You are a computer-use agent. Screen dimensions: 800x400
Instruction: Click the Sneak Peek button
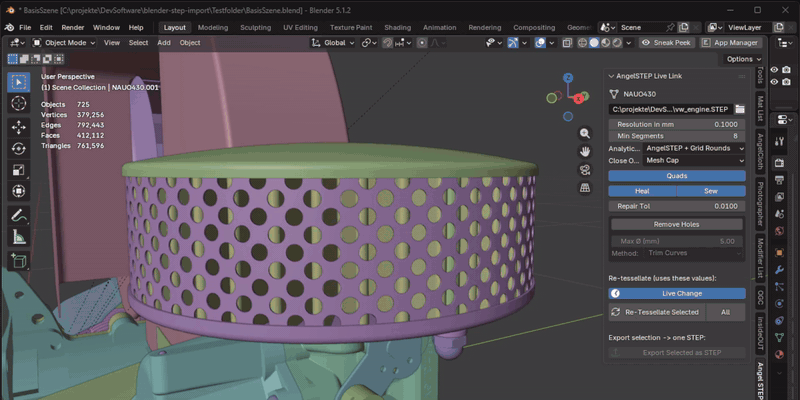tap(667, 43)
